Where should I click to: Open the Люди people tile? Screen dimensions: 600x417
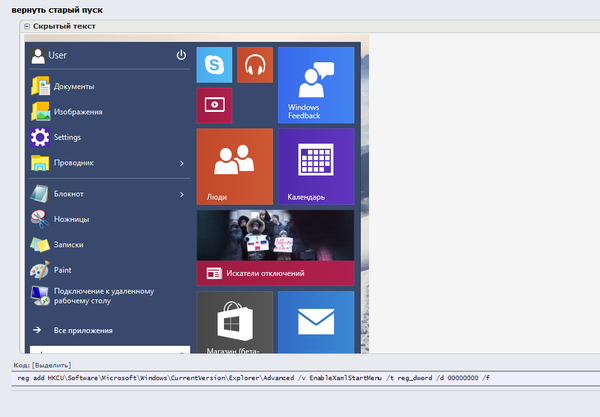pos(235,166)
